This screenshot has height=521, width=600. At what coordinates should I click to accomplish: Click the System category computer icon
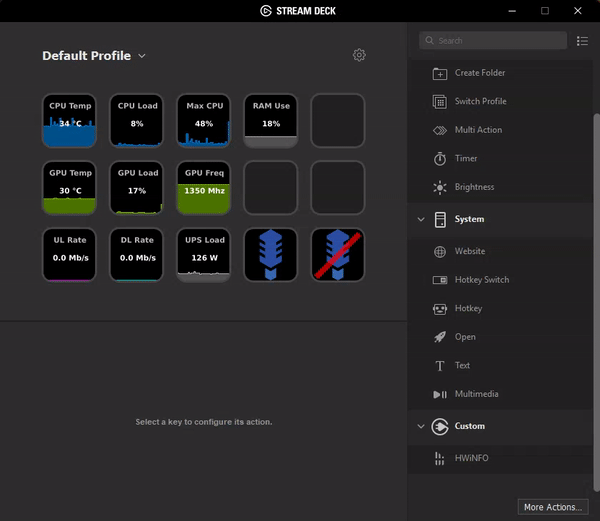pyautogui.click(x=440, y=220)
